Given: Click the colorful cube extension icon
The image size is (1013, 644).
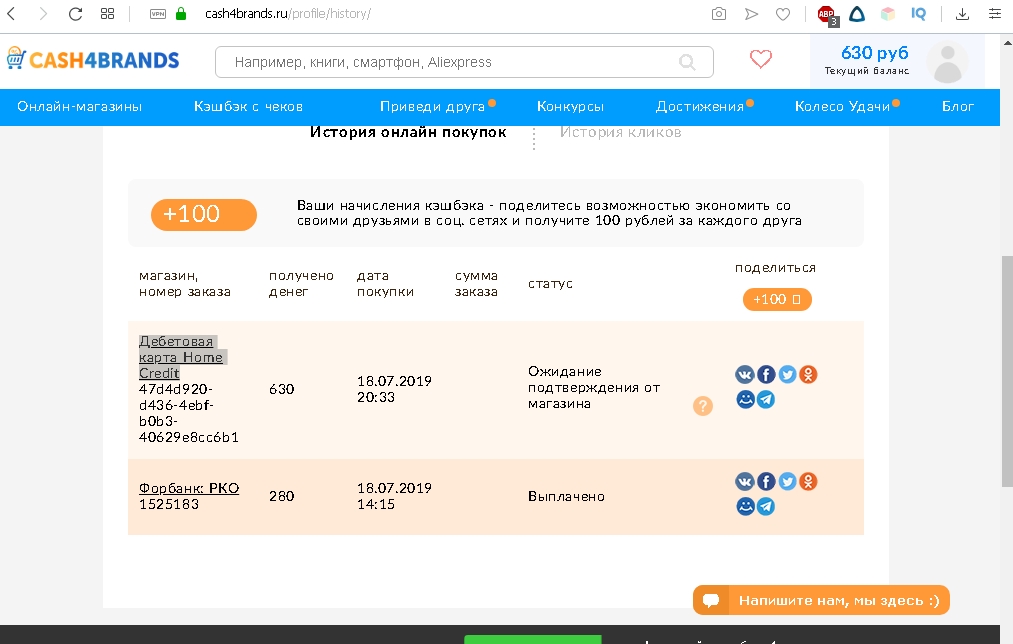Looking at the screenshot, I should [x=888, y=14].
